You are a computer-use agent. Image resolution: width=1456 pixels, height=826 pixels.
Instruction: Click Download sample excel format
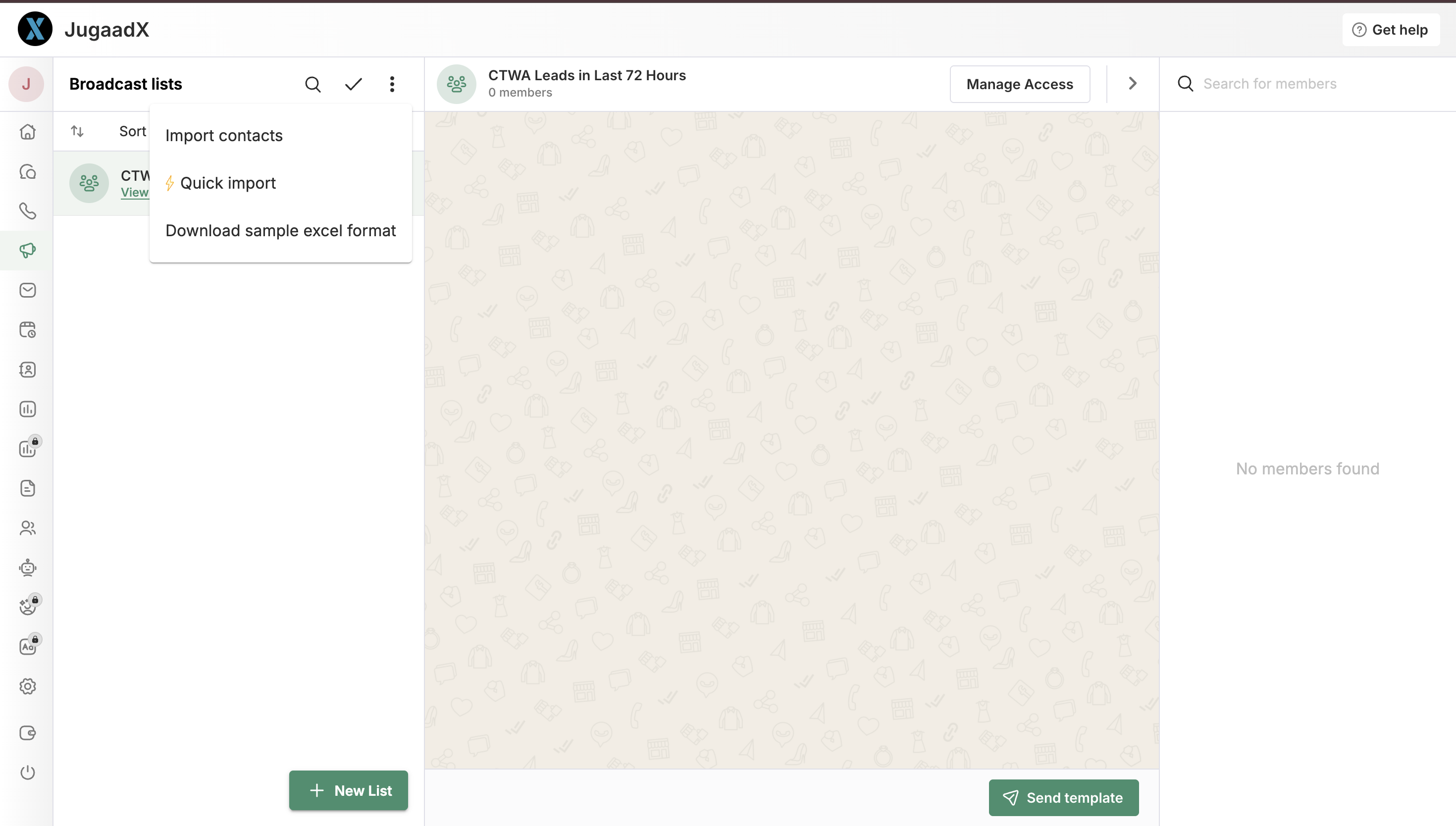click(280, 230)
